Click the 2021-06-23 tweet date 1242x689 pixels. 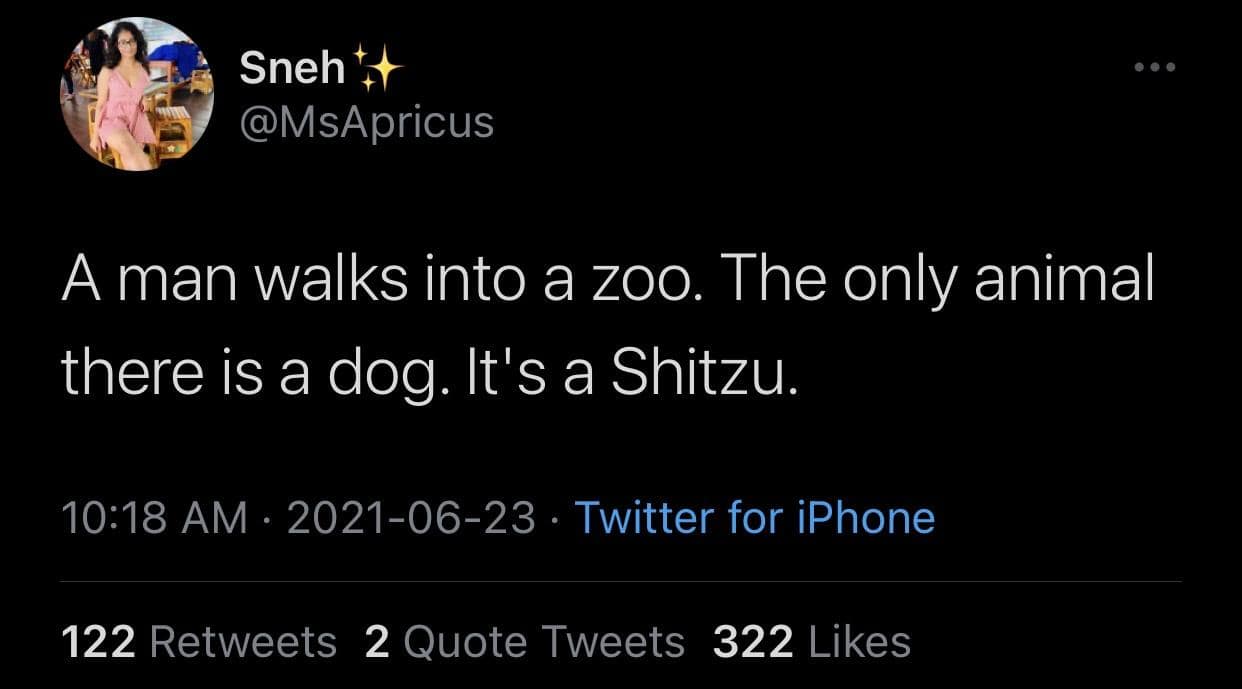click(411, 518)
